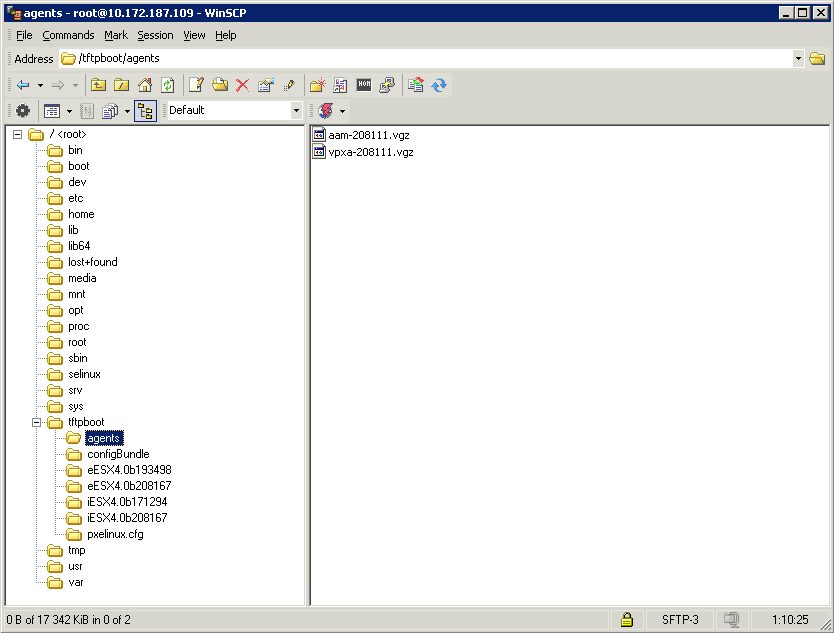
Task: Select file vpxa-208111.vgz
Action: click(371, 152)
